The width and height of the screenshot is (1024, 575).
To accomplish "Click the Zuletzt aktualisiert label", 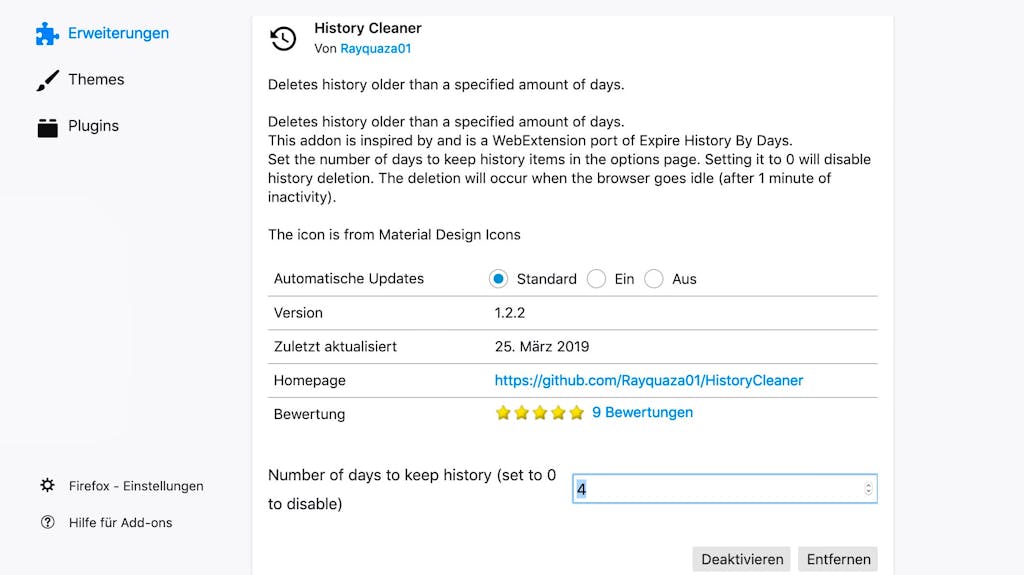I will click(x=335, y=347).
